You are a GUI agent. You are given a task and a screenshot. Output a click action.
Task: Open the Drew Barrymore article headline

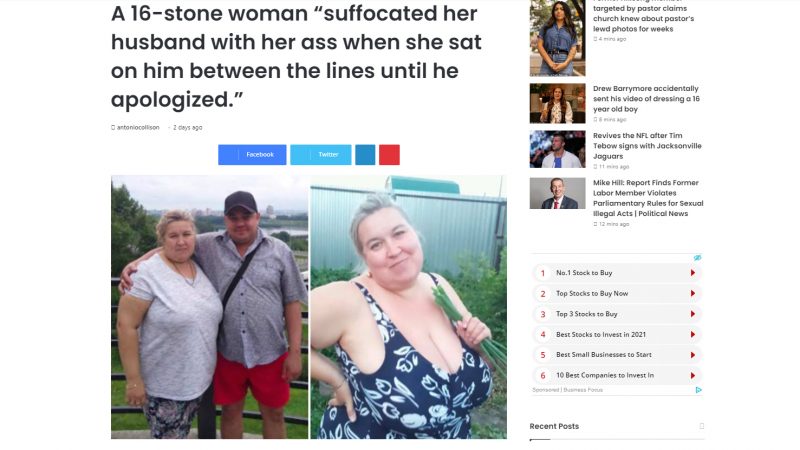[646, 98]
